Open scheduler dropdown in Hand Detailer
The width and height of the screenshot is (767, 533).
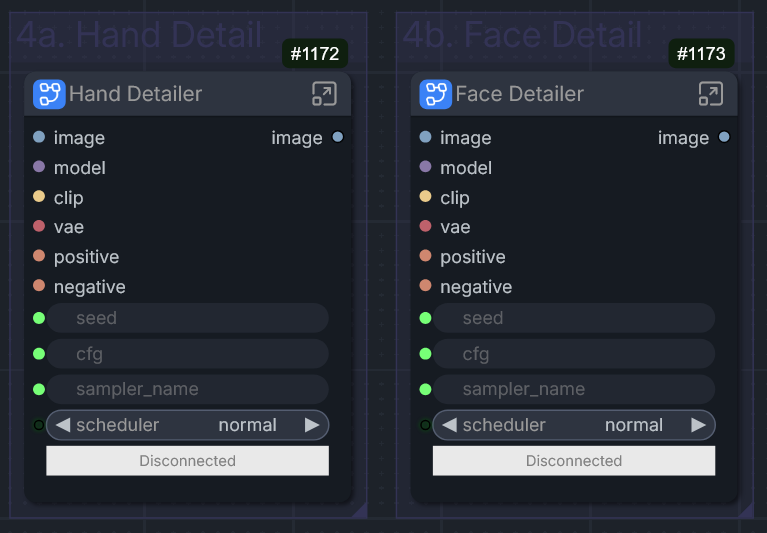coord(187,425)
